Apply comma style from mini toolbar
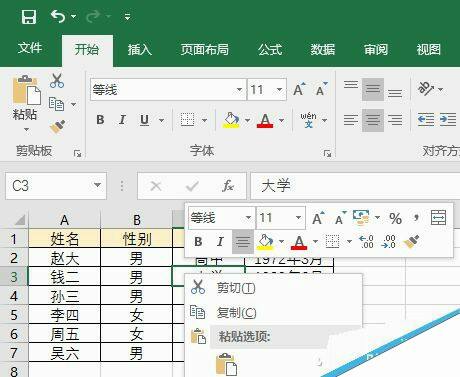The width and height of the screenshot is (460, 377). click(x=416, y=218)
